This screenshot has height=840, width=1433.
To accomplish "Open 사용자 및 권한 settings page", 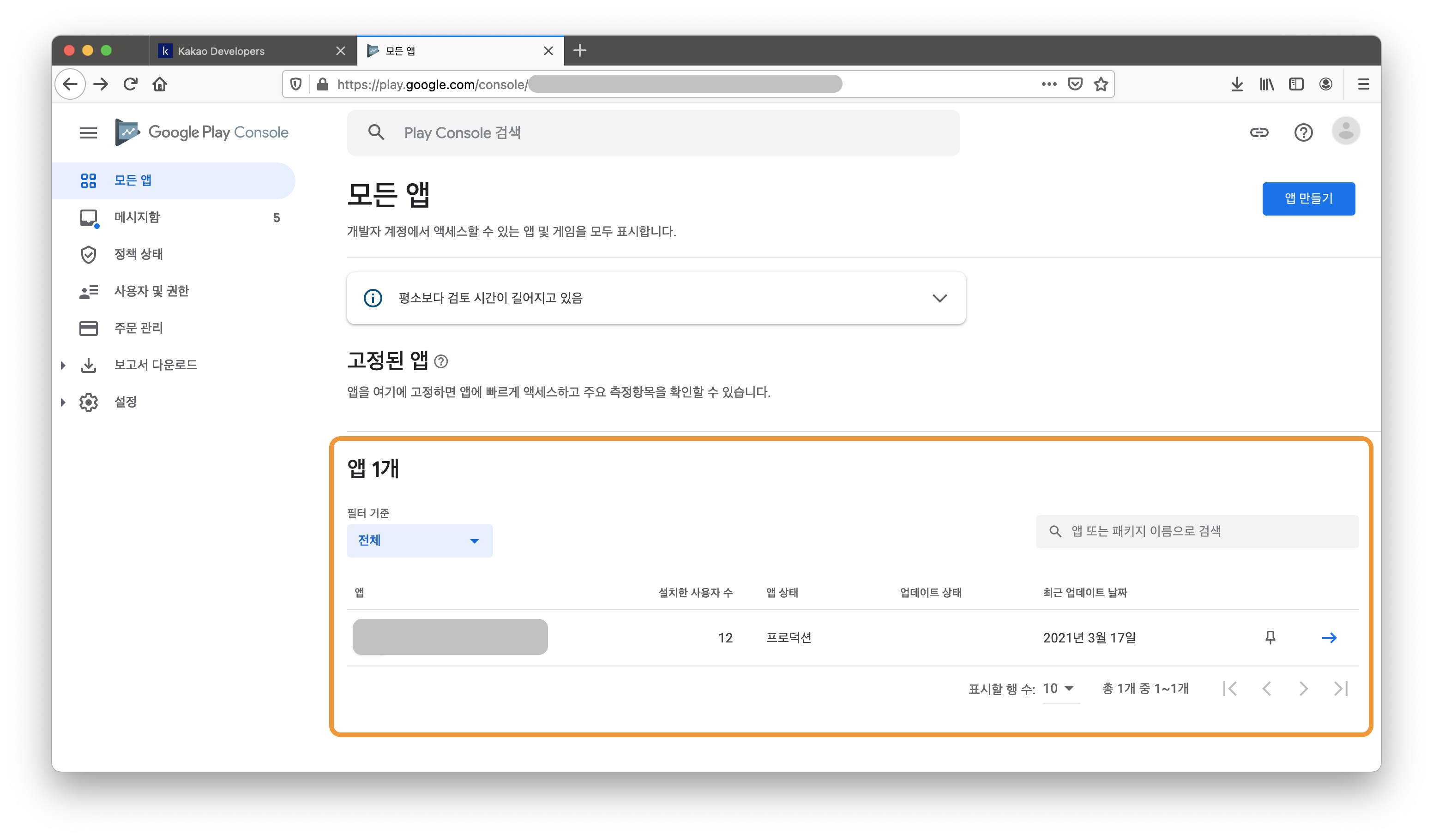I will point(151,291).
